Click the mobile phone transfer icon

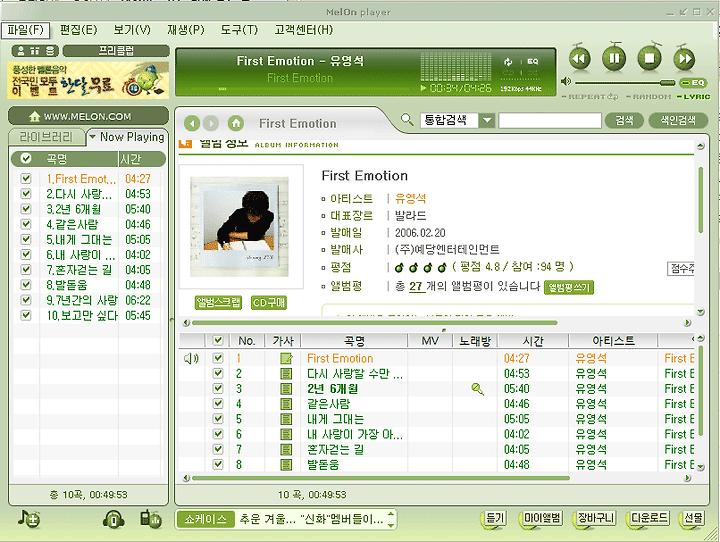151,519
